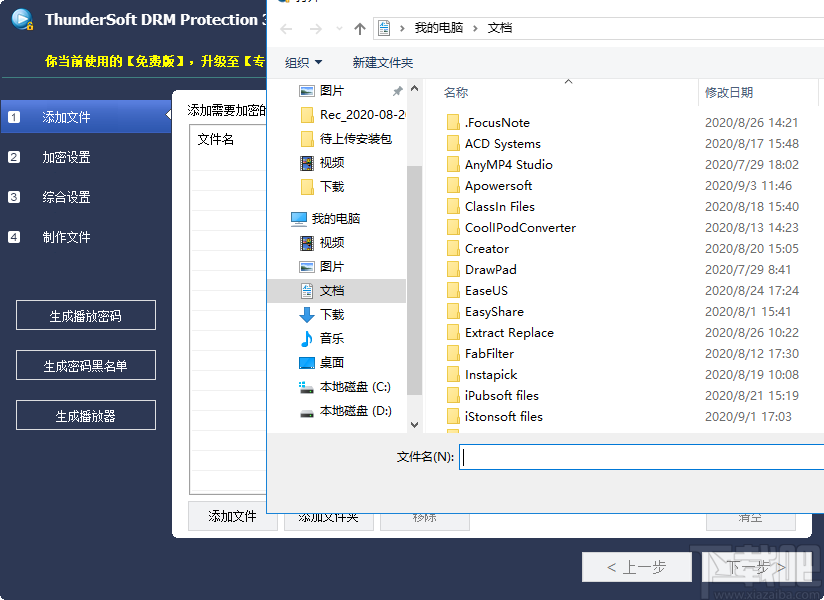824x600 pixels.
Task: Click inside the 文件名 input field
Action: (x=600, y=456)
